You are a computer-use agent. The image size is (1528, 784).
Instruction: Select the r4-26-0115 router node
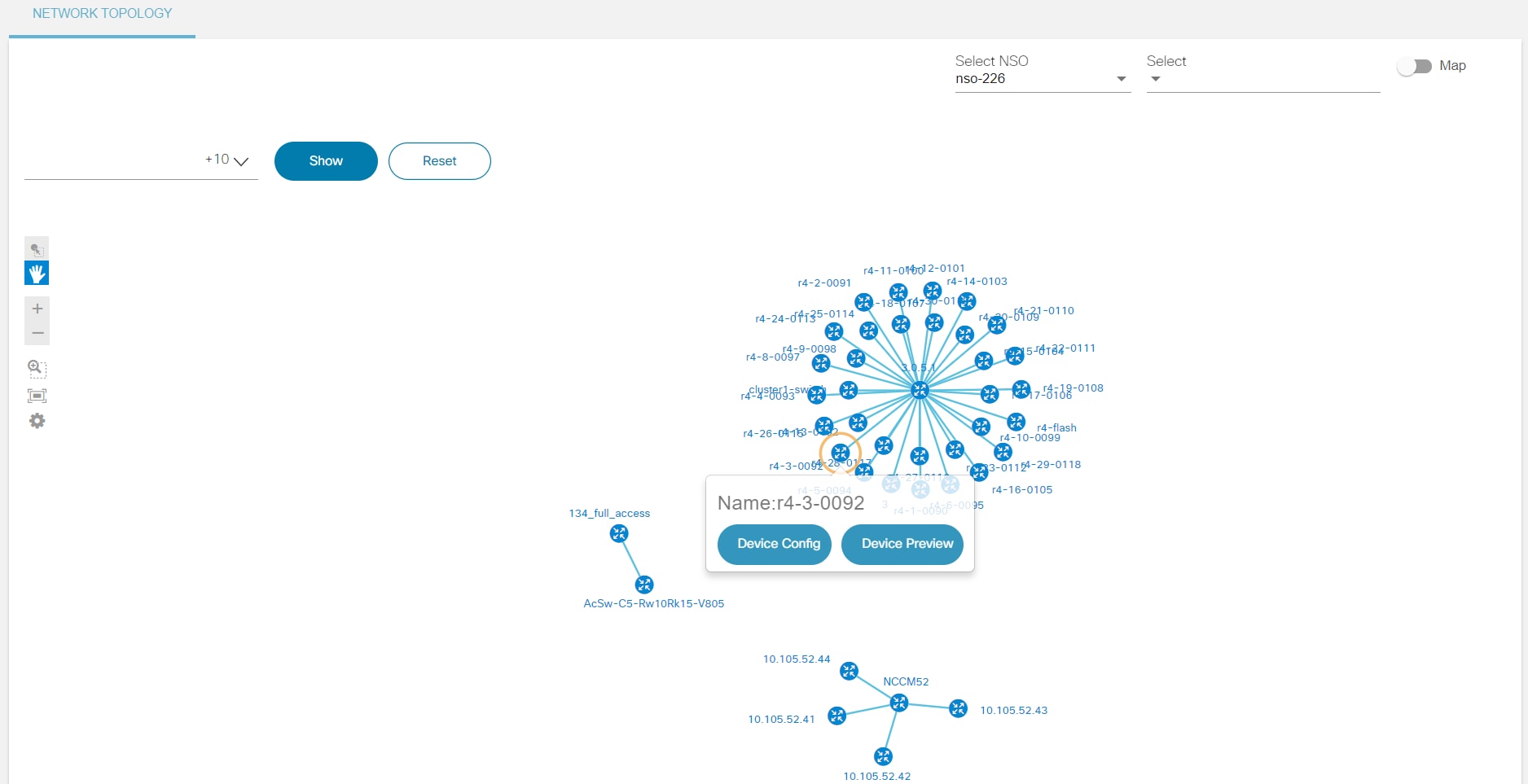(824, 426)
